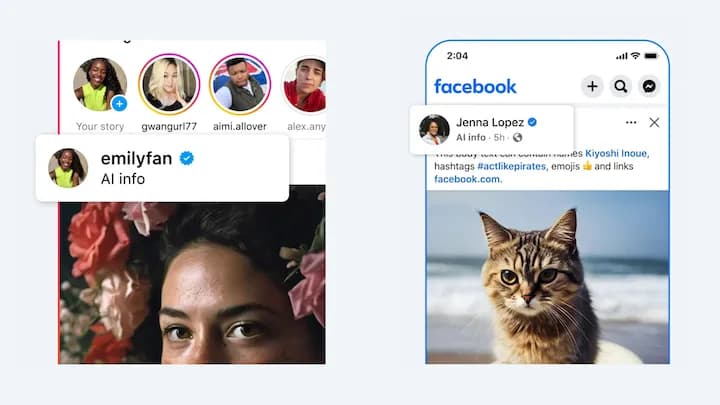Click AI info label under emilyfan
Image resolution: width=720 pixels, height=405 pixels.
click(x=123, y=179)
